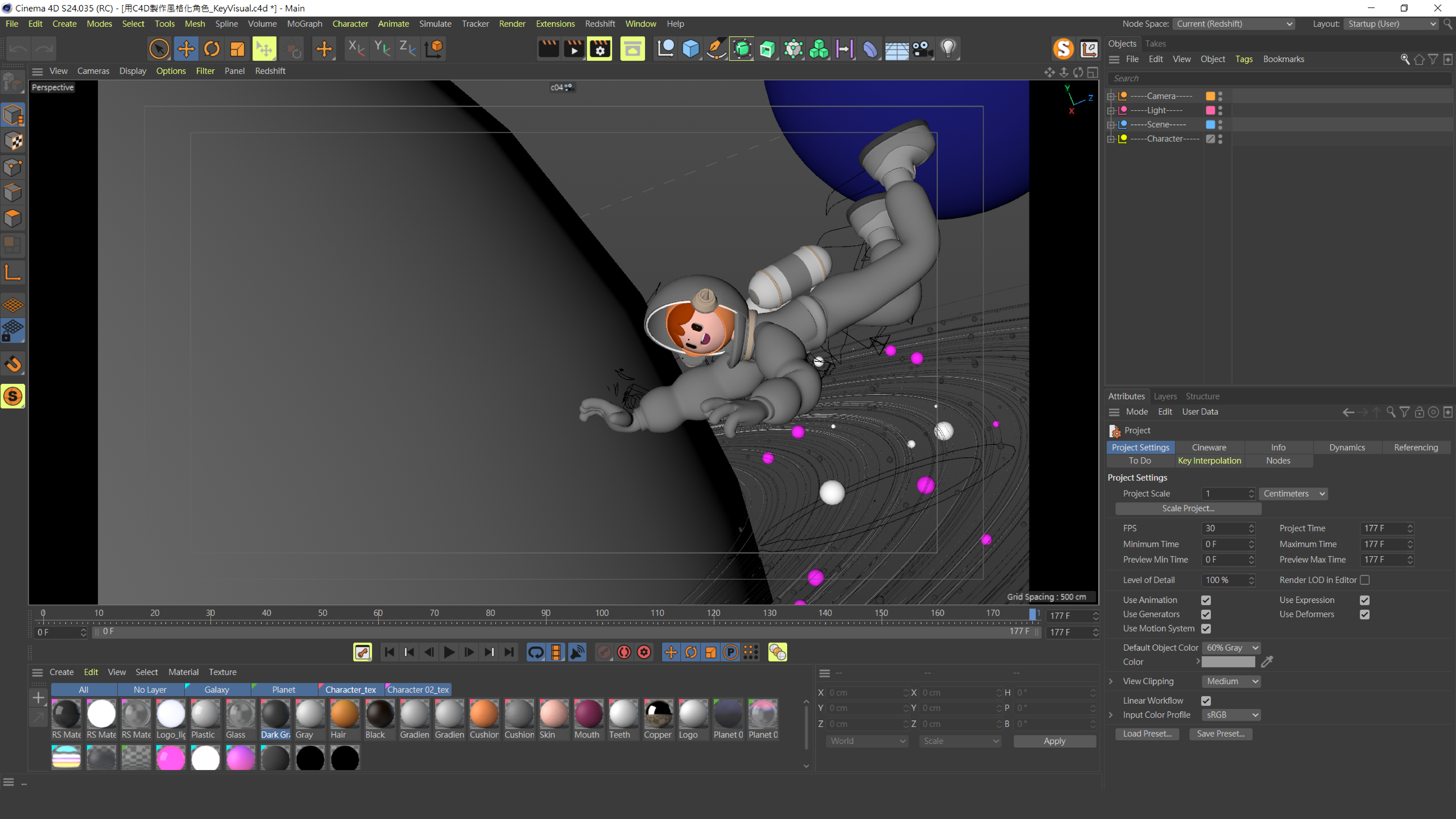Switch to the Layers tab
Viewport: 1456px width, 819px height.
click(x=1165, y=396)
